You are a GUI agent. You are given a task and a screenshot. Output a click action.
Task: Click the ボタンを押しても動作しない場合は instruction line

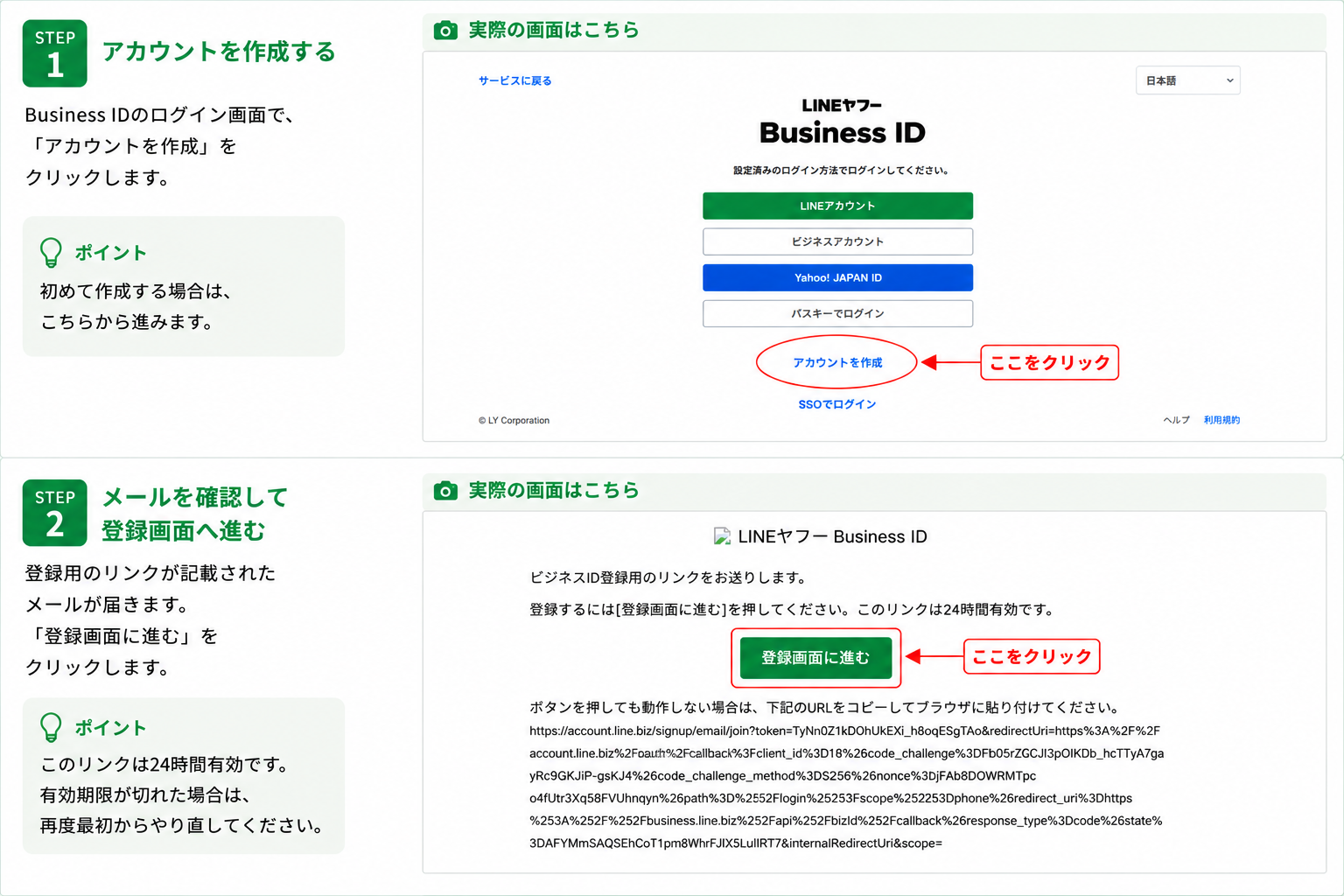(x=824, y=708)
